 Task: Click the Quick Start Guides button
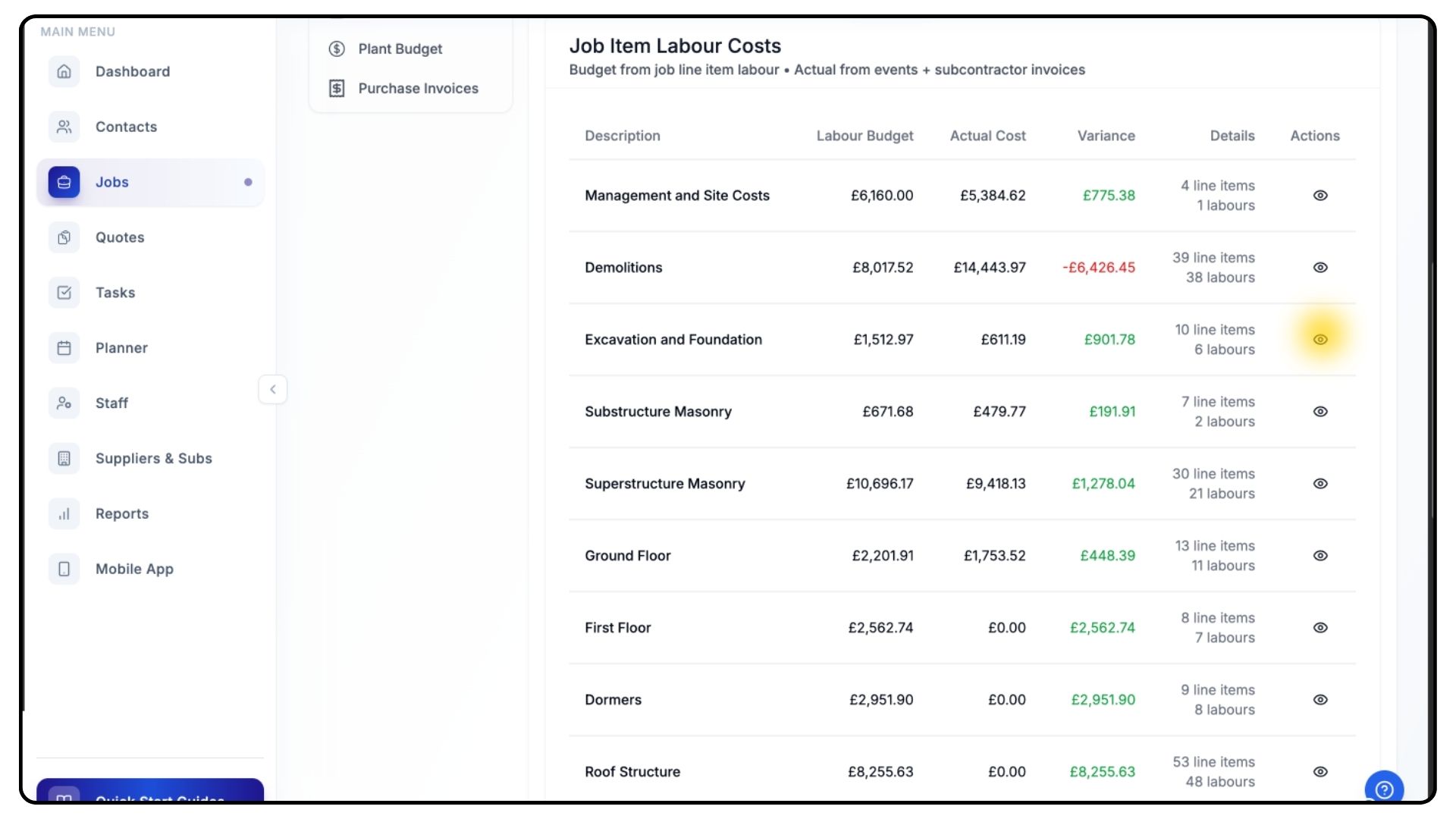[150, 790]
